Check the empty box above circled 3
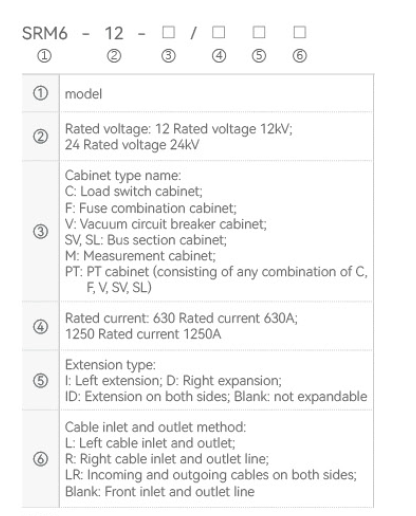The height and width of the screenshot is (516, 416). [168, 32]
